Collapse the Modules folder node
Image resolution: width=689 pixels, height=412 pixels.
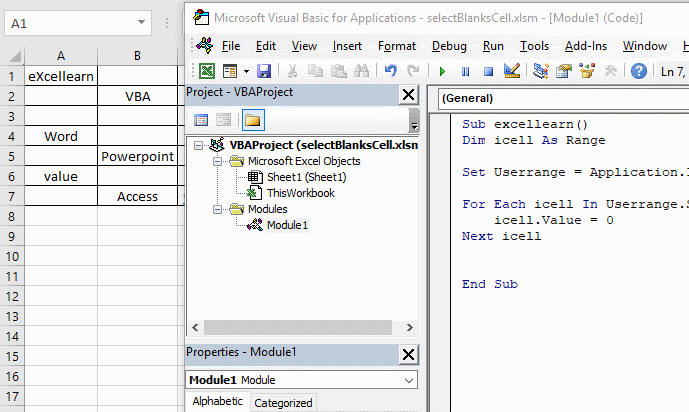[217, 210]
